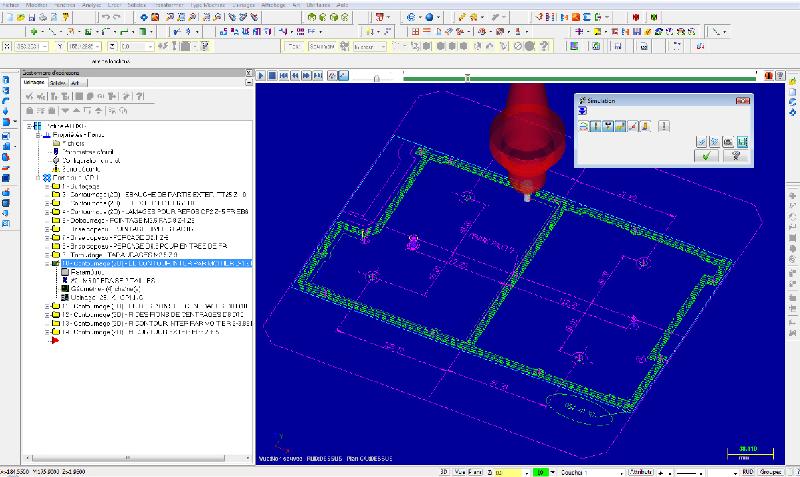The height and width of the screenshot is (477, 800).
Task: Stop the simulation playback
Action: (272, 76)
